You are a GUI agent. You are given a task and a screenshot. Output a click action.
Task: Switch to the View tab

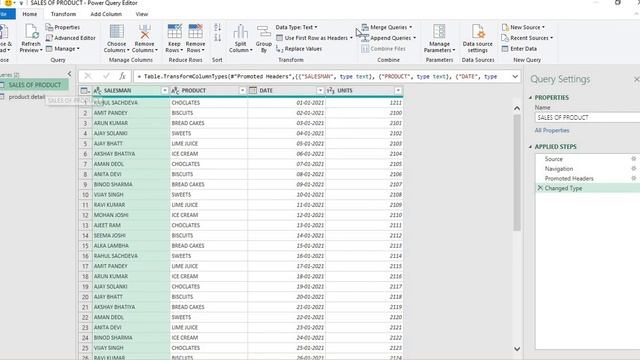(142, 14)
